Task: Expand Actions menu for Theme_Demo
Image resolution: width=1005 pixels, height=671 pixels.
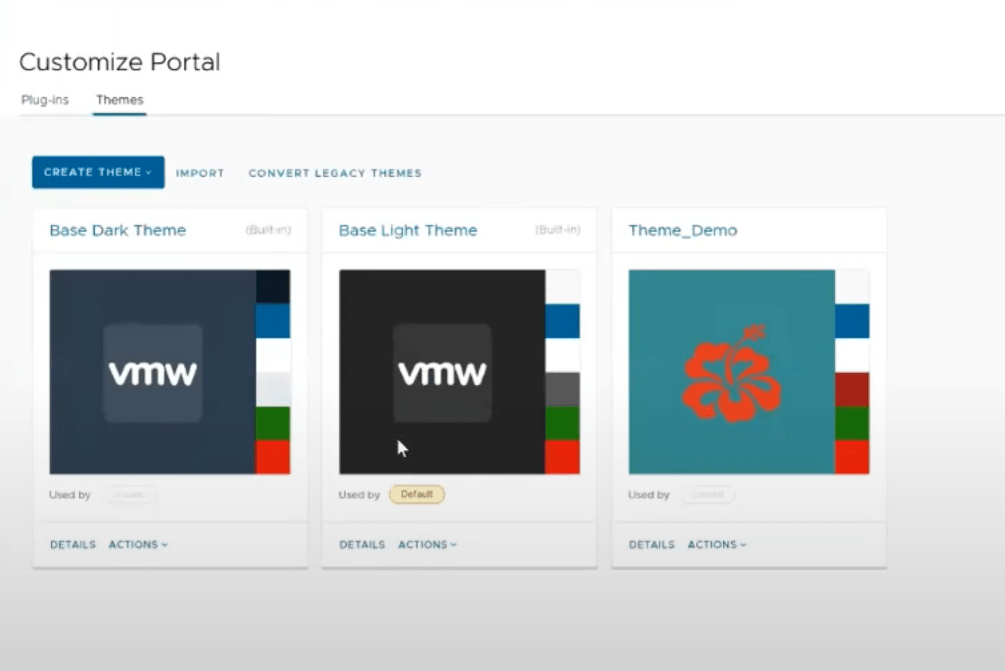Action: pyautogui.click(x=717, y=545)
